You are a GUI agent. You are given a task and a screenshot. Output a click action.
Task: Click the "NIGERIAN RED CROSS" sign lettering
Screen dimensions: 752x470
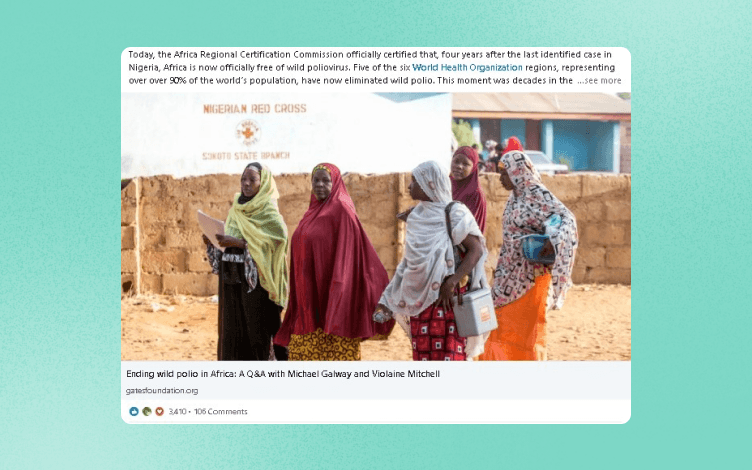pos(255,109)
